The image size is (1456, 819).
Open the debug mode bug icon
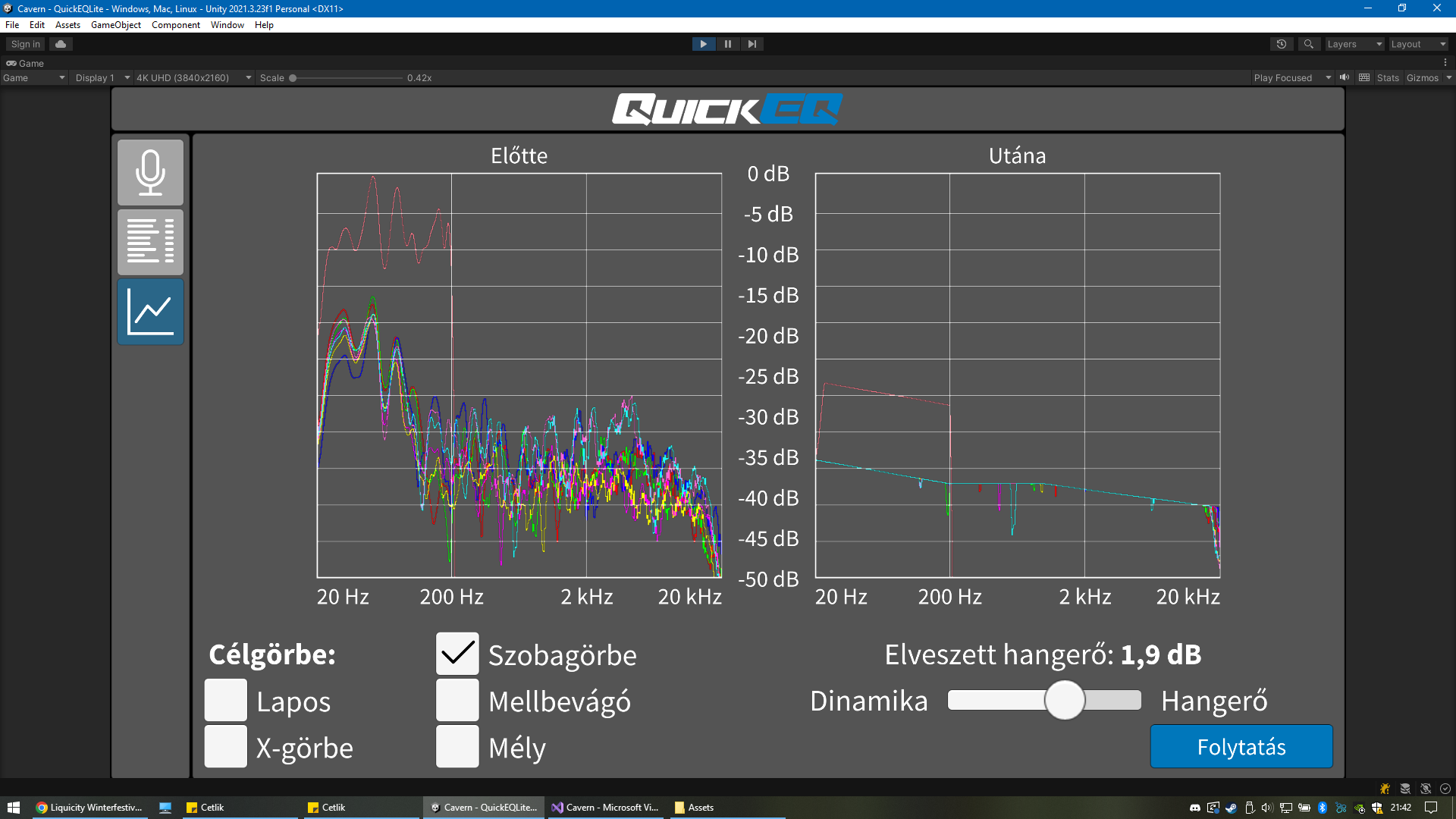[x=1385, y=789]
